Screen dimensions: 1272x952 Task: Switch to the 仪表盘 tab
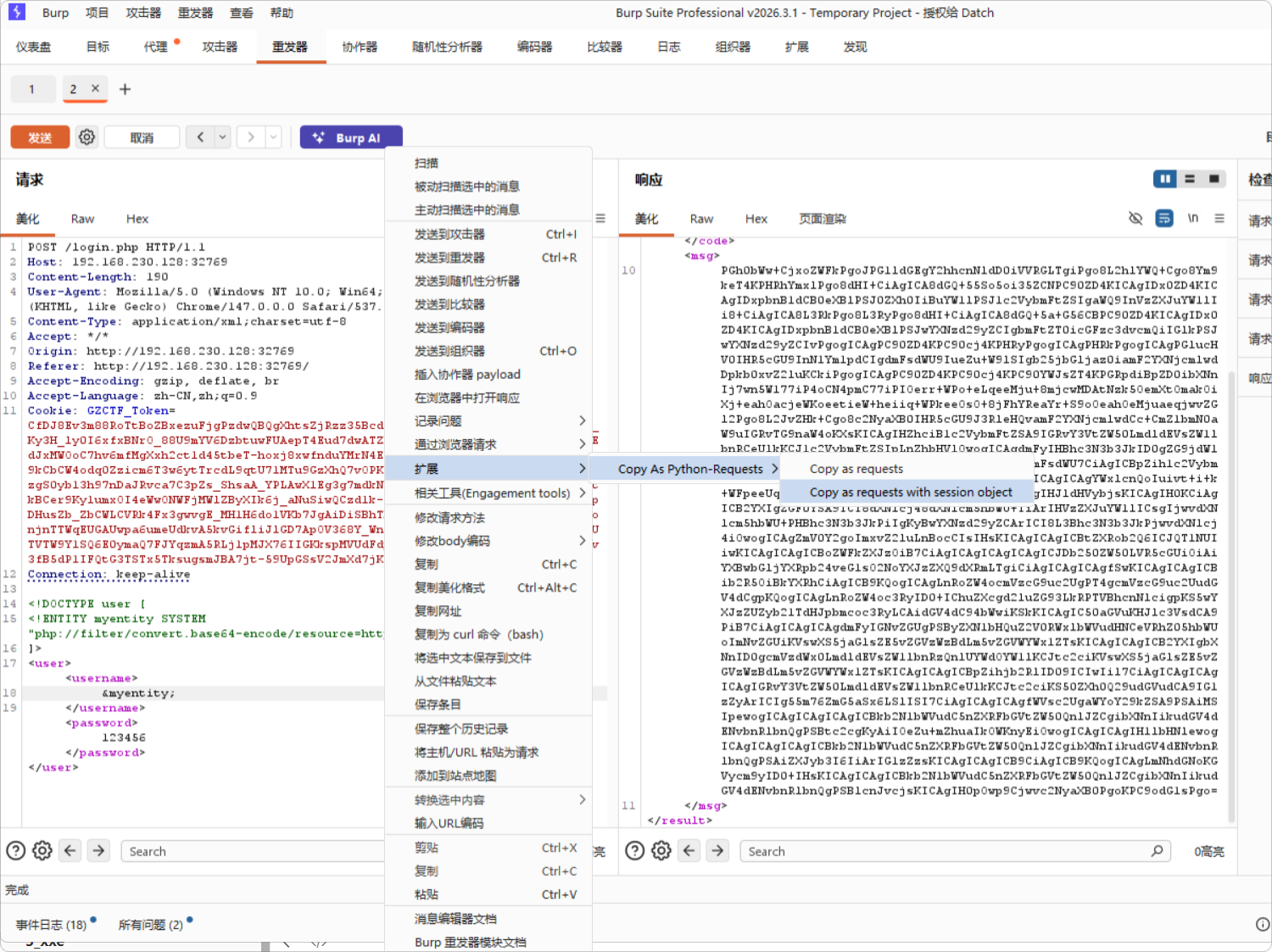click(x=33, y=47)
